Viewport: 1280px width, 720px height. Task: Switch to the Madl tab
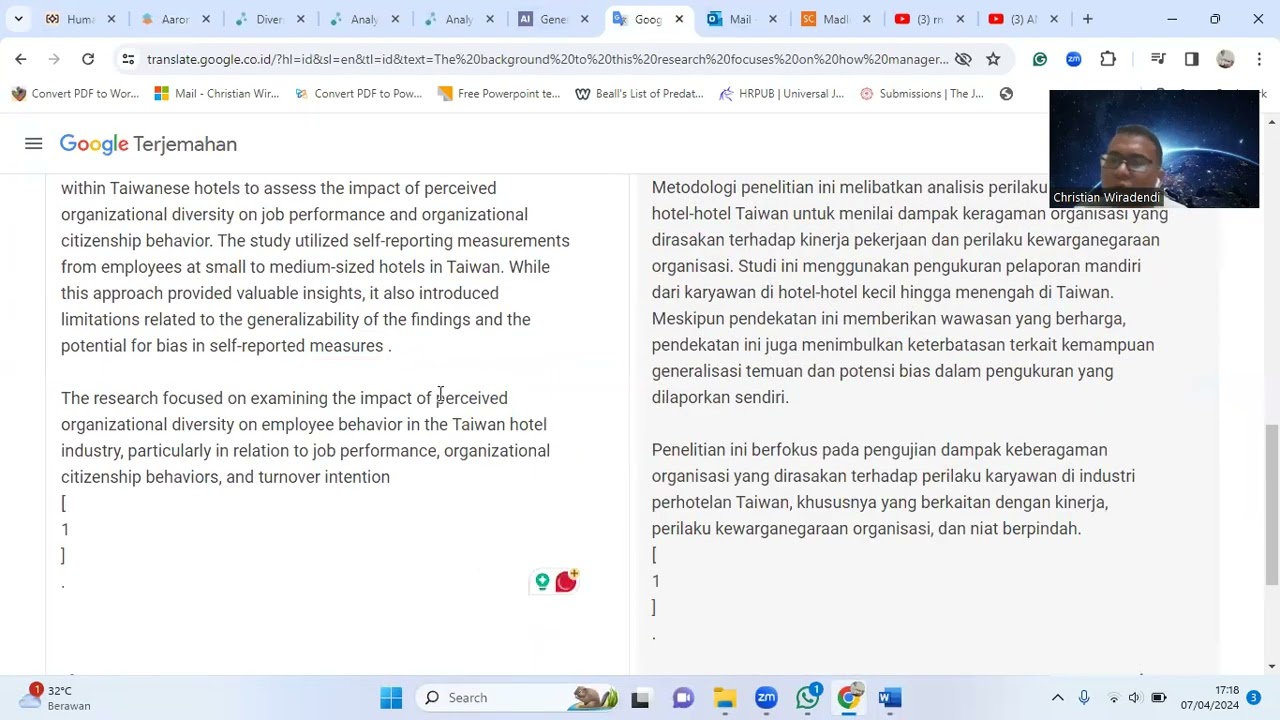click(x=838, y=19)
